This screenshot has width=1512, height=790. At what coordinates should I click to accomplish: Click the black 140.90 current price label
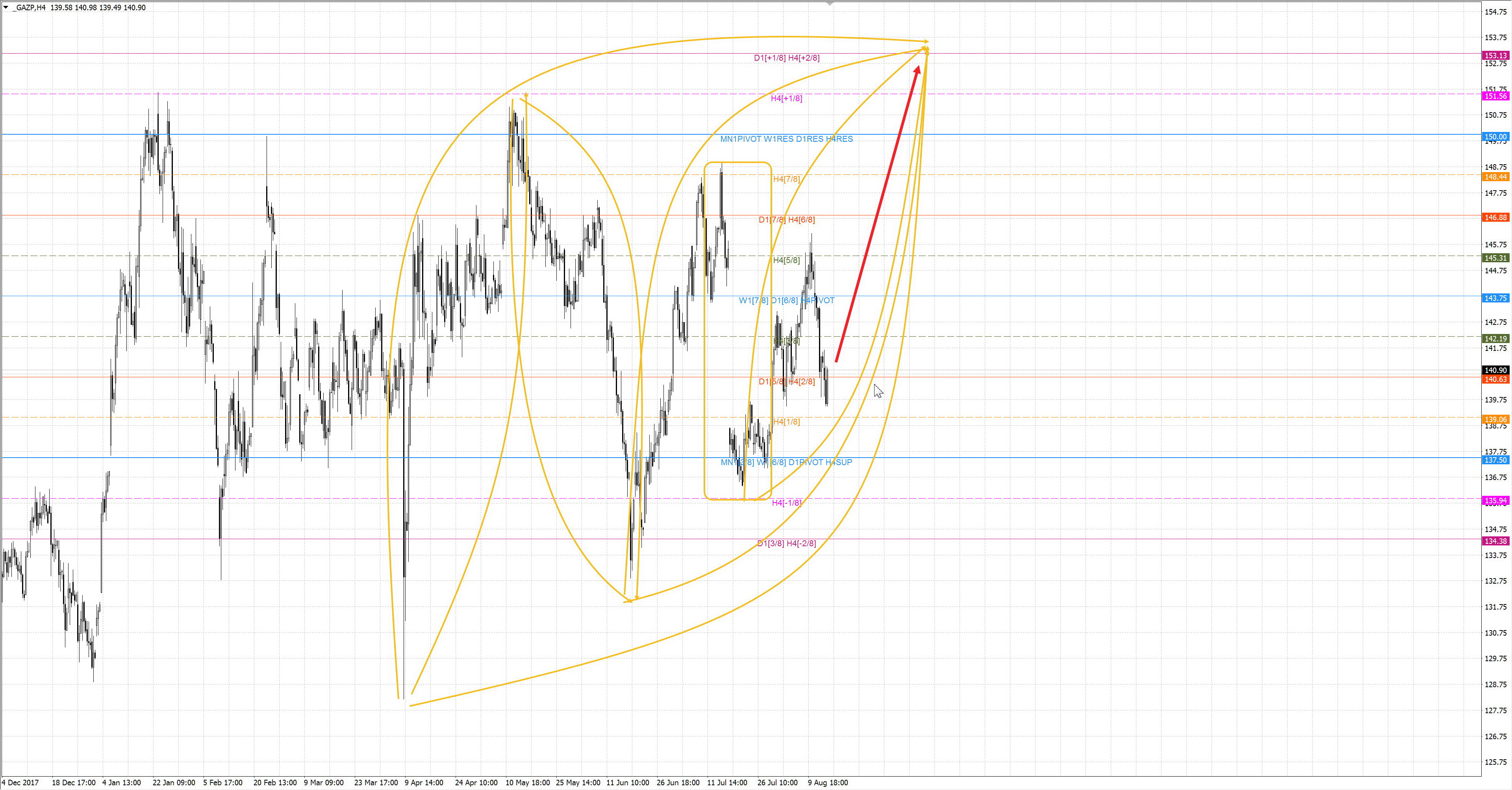[x=1495, y=370]
